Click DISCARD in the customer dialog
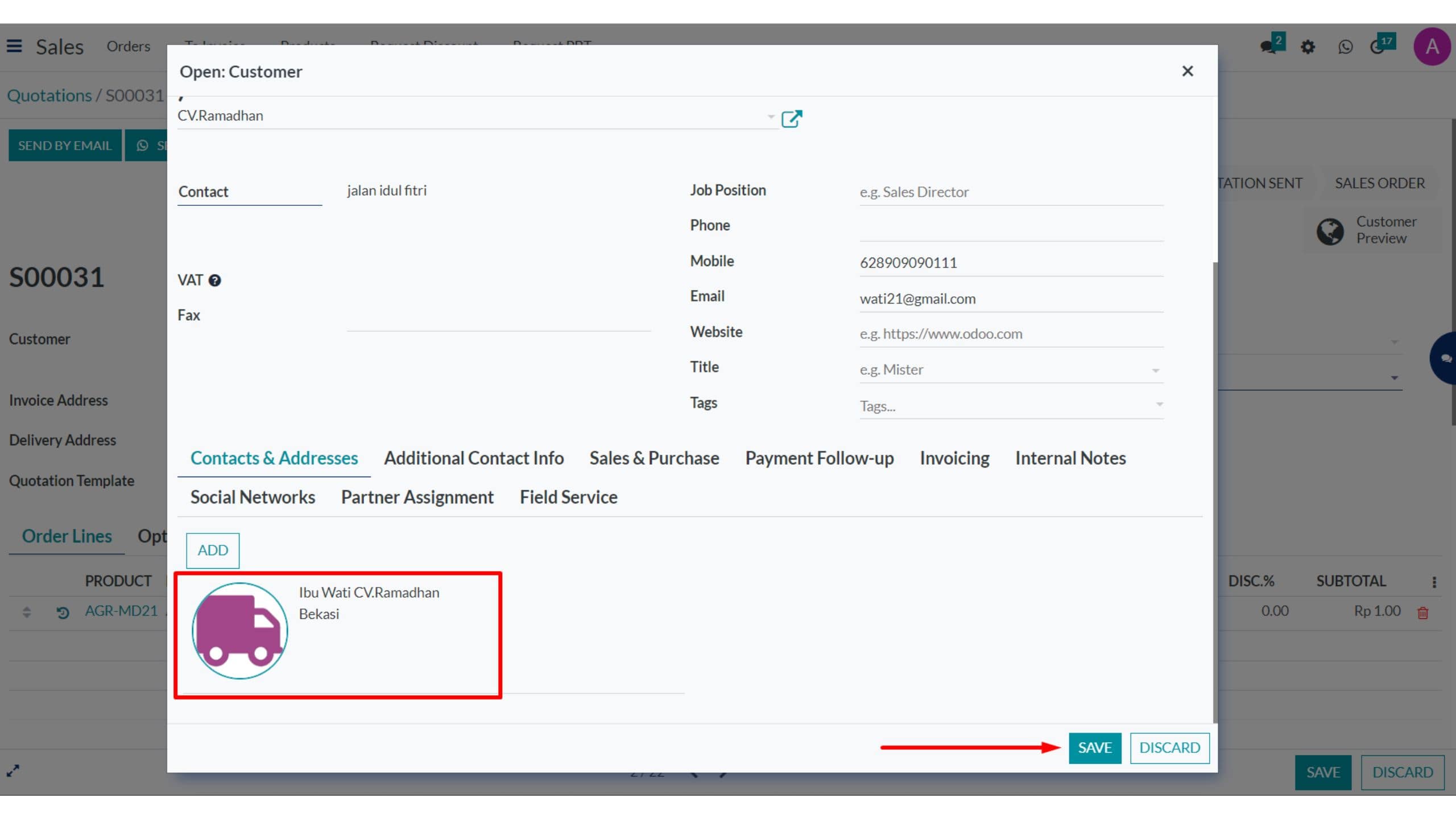1456x819 pixels. coord(1169,747)
